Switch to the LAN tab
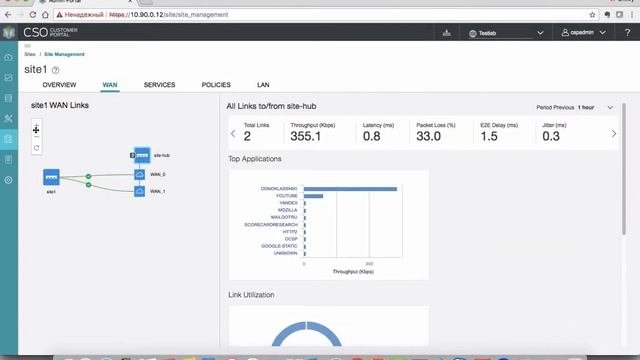The image size is (640, 360). (x=263, y=85)
